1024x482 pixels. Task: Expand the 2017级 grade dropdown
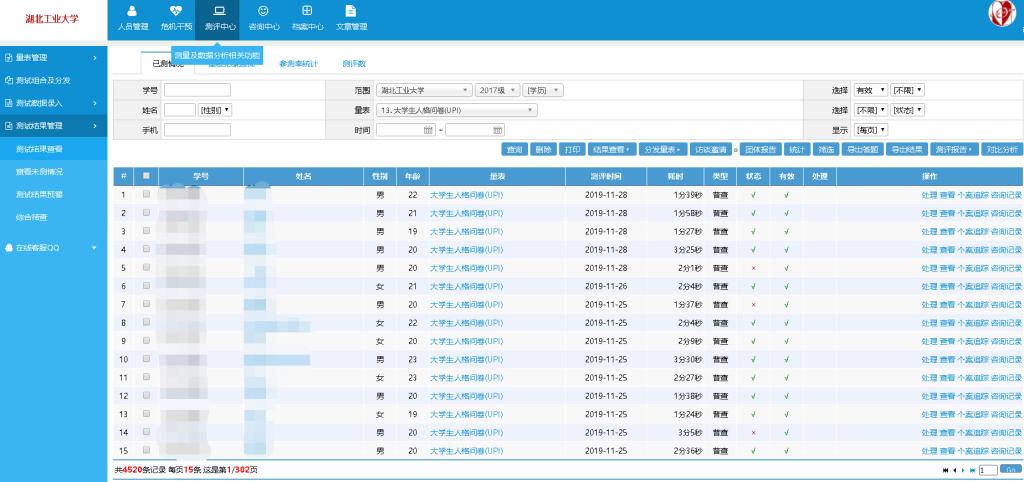pyautogui.click(x=497, y=90)
